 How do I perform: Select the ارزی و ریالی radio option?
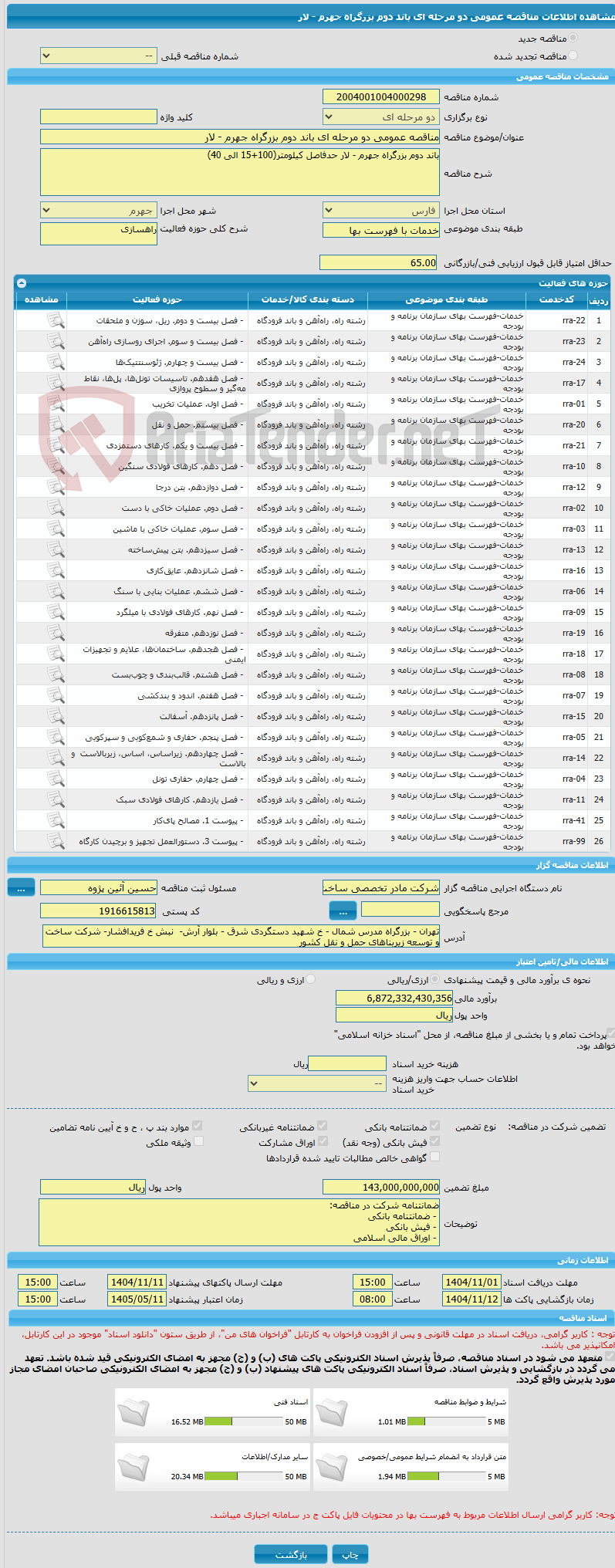(x=310, y=979)
